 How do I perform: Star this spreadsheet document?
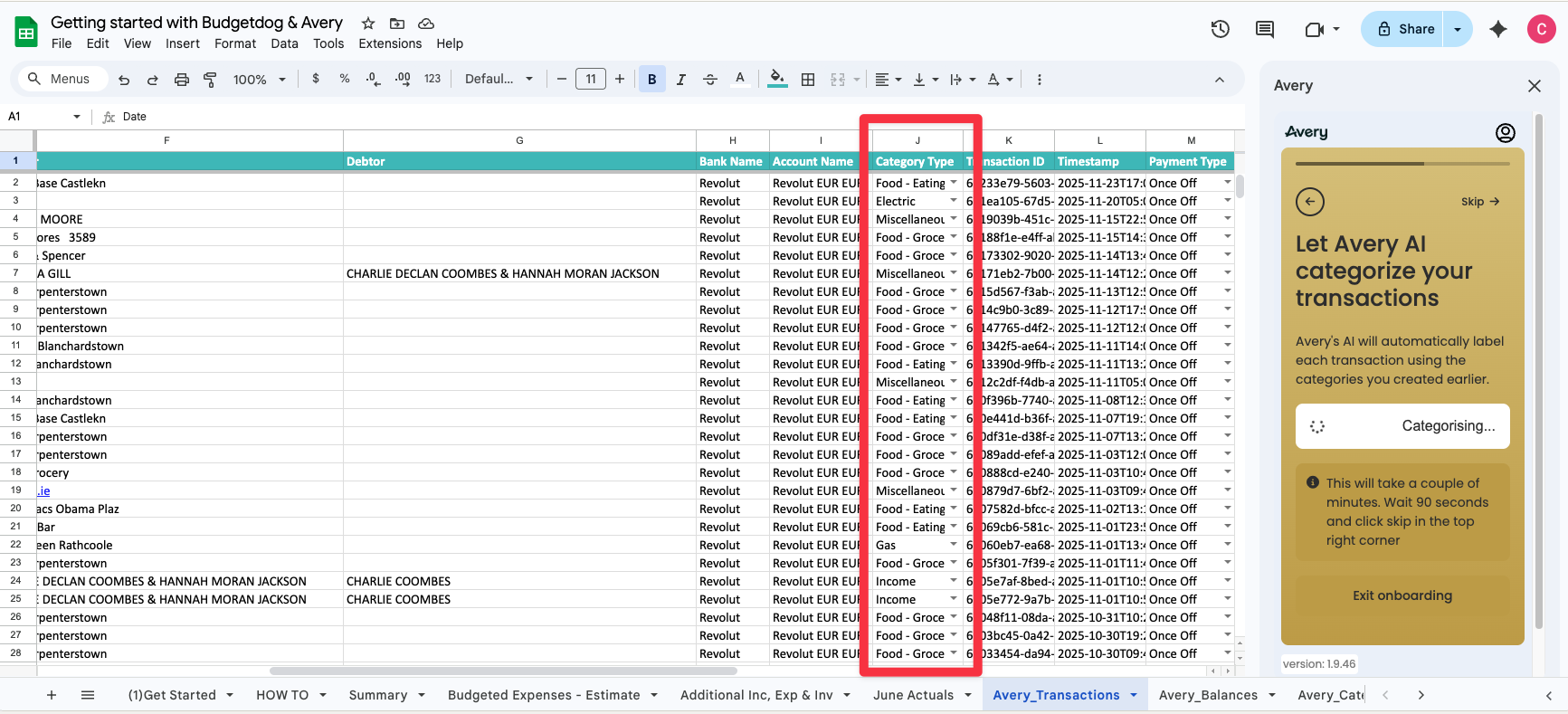coord(368,23)
